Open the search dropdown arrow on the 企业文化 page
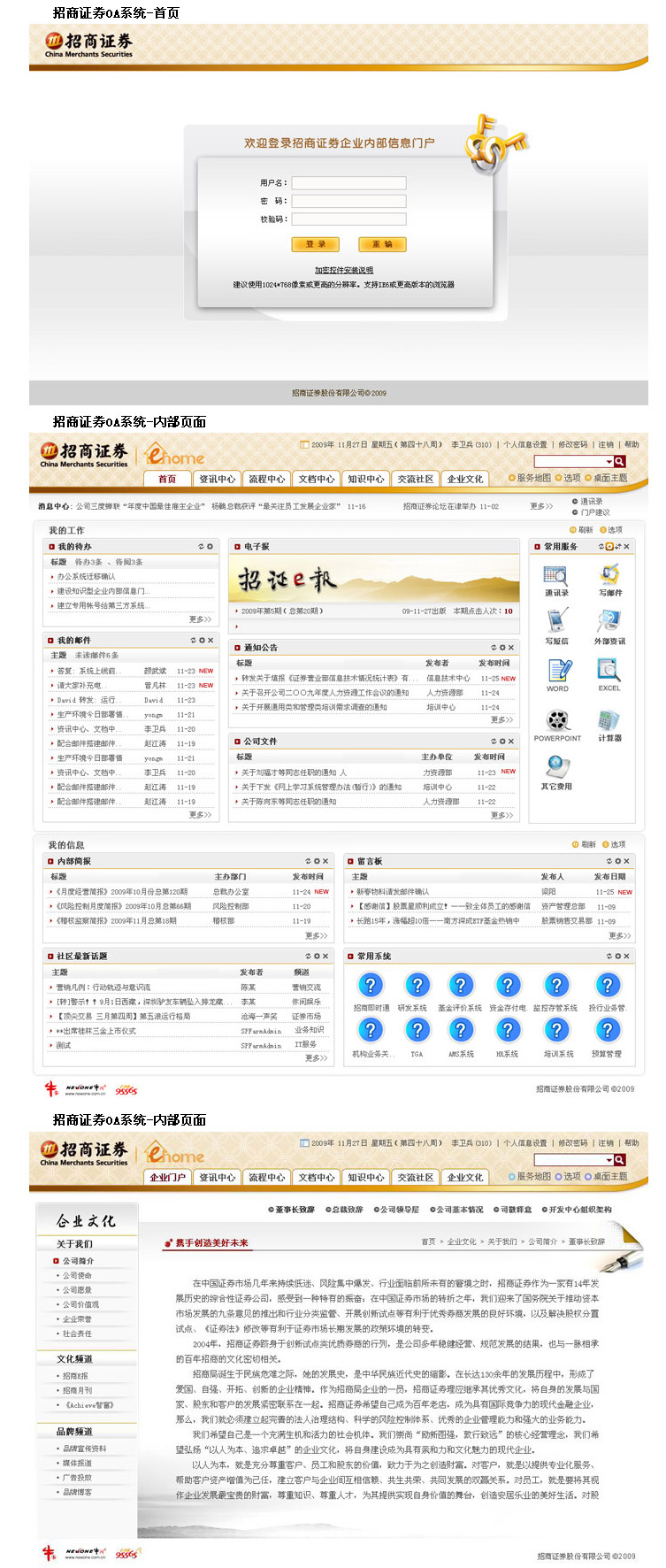Screen dimensions: 666x1568 609,1160
